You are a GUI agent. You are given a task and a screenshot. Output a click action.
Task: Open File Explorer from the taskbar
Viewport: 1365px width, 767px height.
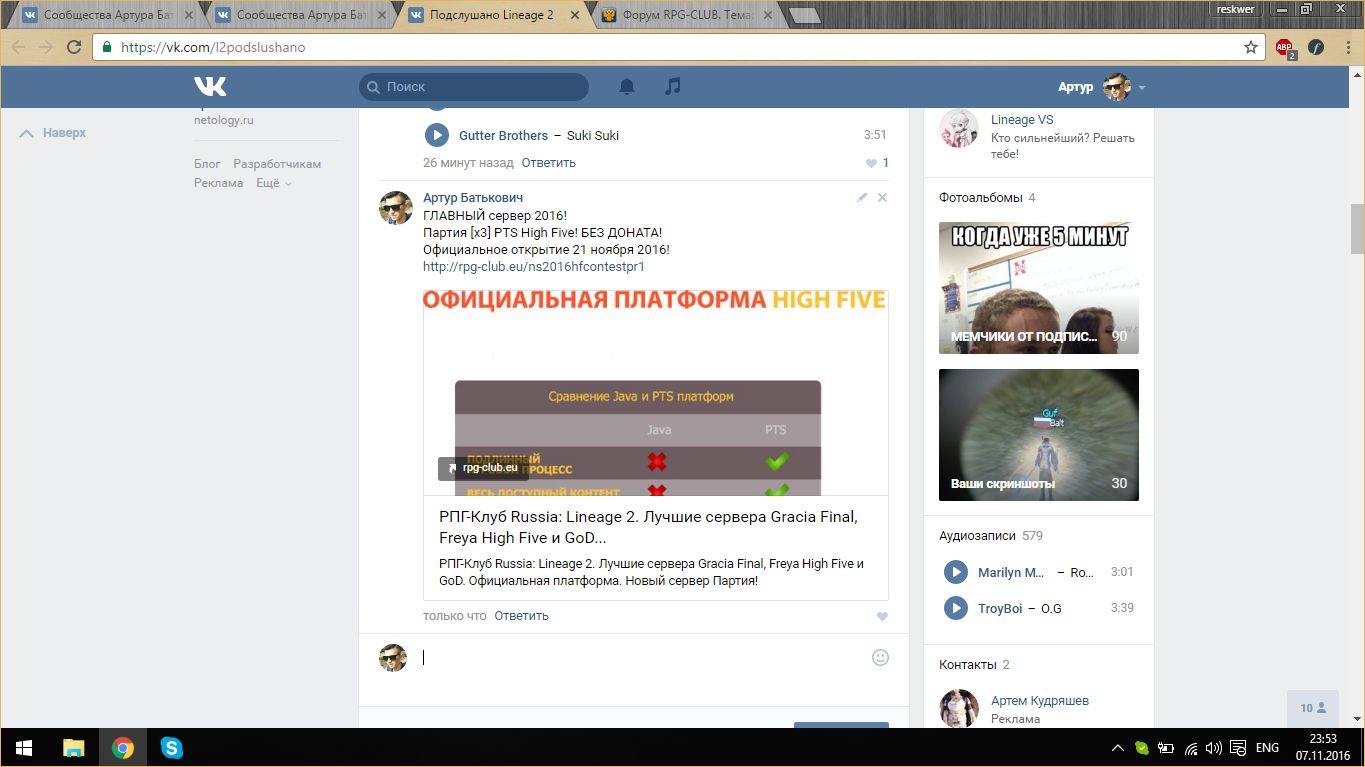(x=74, y=747)
